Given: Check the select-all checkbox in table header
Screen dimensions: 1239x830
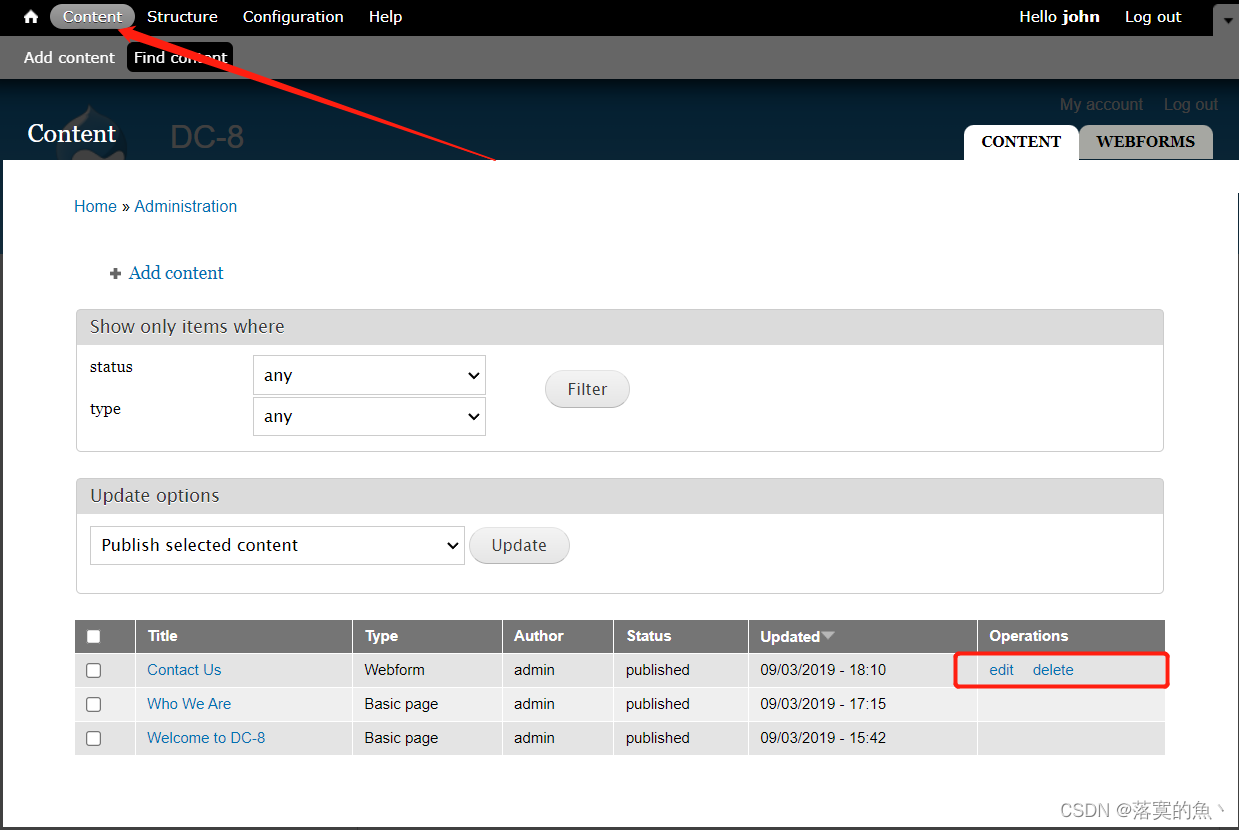Looking at the screenshot, I should tap(93, 636).
